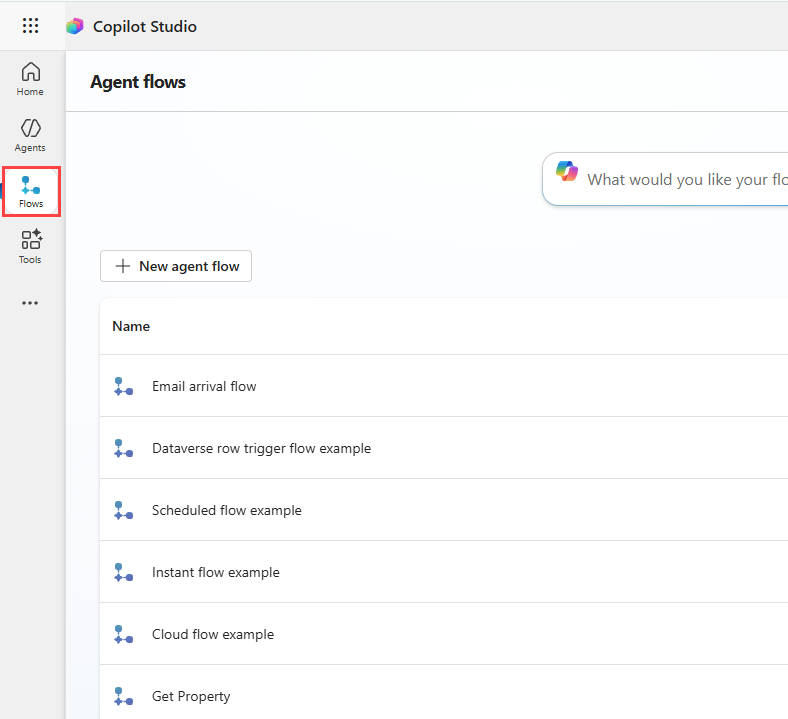The image size is (788, 719).
Task: Click the Cloud flow example icon
Action: tap(123, 634)
